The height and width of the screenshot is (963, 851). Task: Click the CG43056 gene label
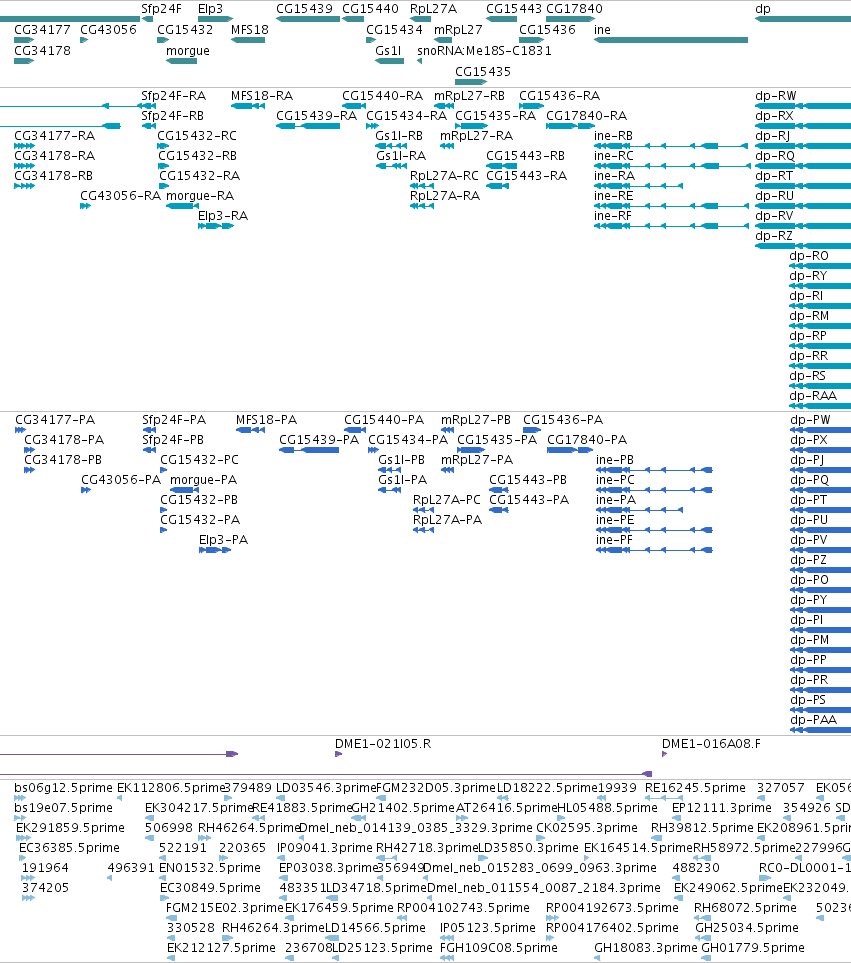108,29
